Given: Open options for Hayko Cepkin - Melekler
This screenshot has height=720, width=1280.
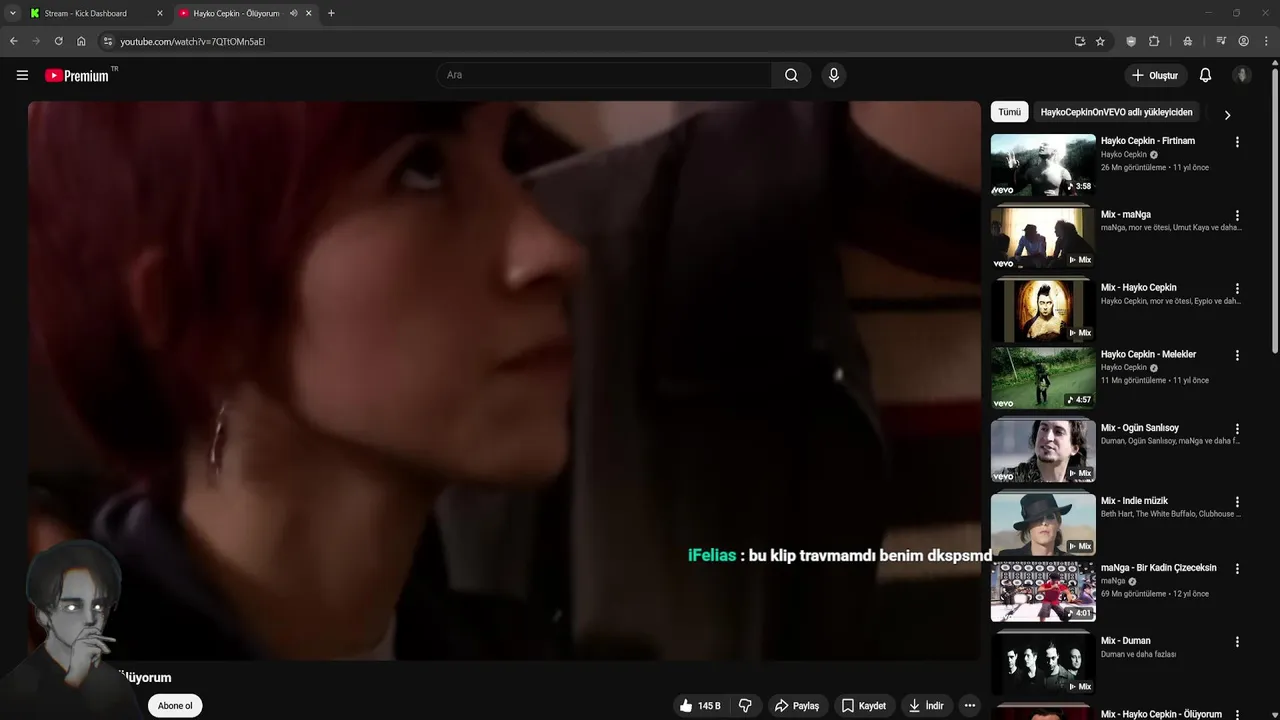Looking at the screenshot, I should [x=1237, y=355].
